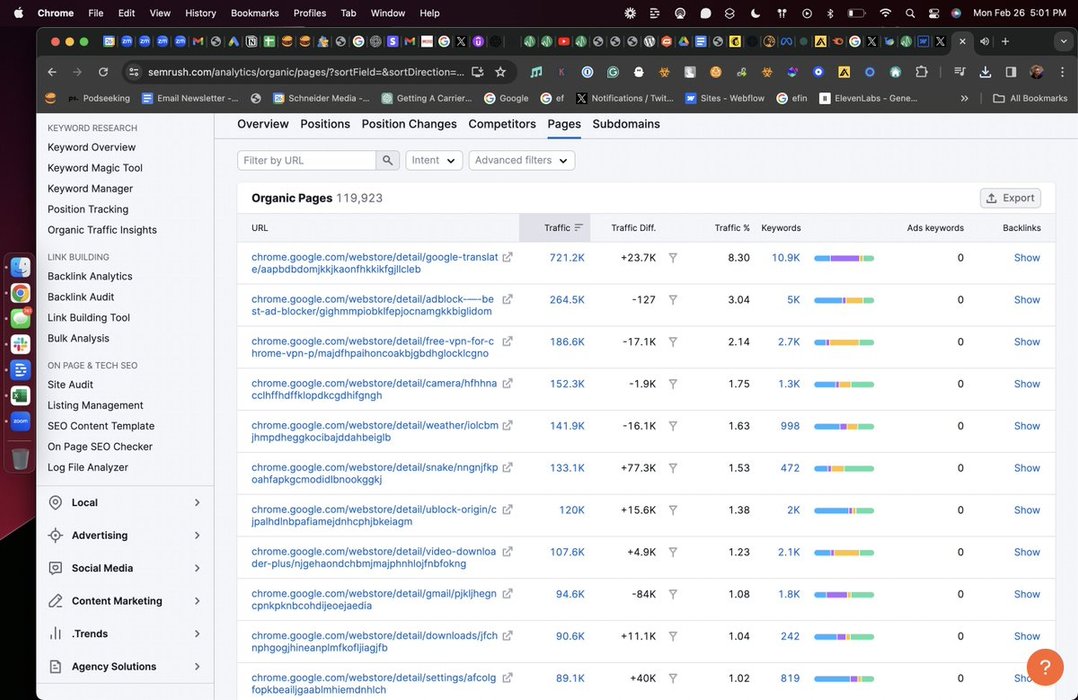
Task: Click the orange help question mark button
Action: tap(1044, 667)
